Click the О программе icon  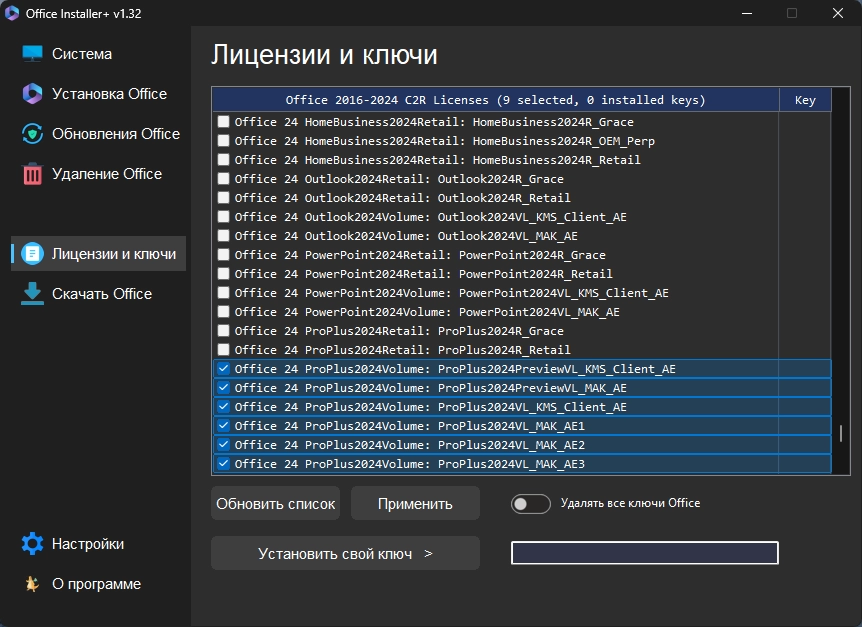33,584
